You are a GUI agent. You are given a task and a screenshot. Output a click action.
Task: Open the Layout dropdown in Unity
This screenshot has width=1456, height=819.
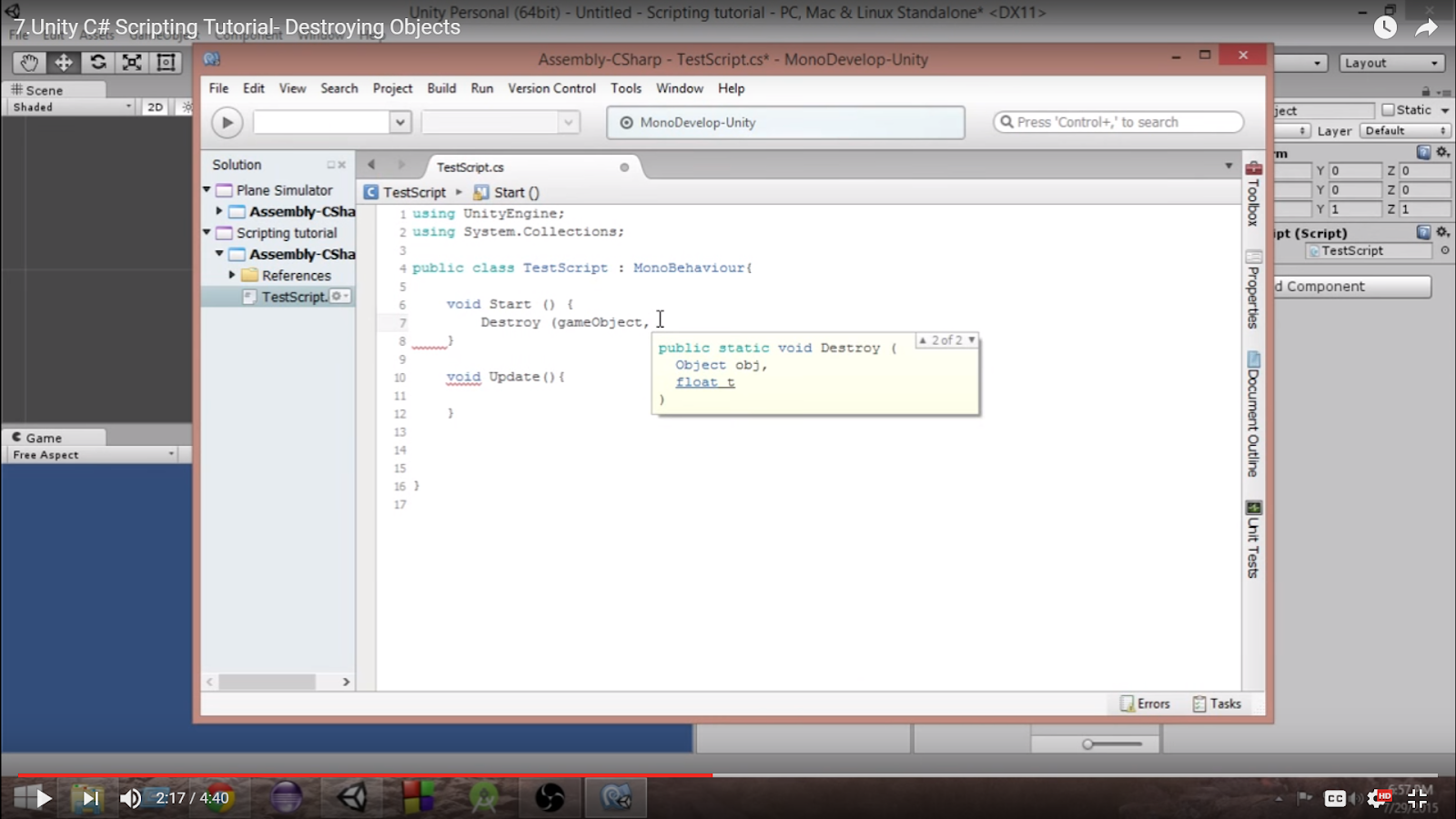pos(1392,63)
